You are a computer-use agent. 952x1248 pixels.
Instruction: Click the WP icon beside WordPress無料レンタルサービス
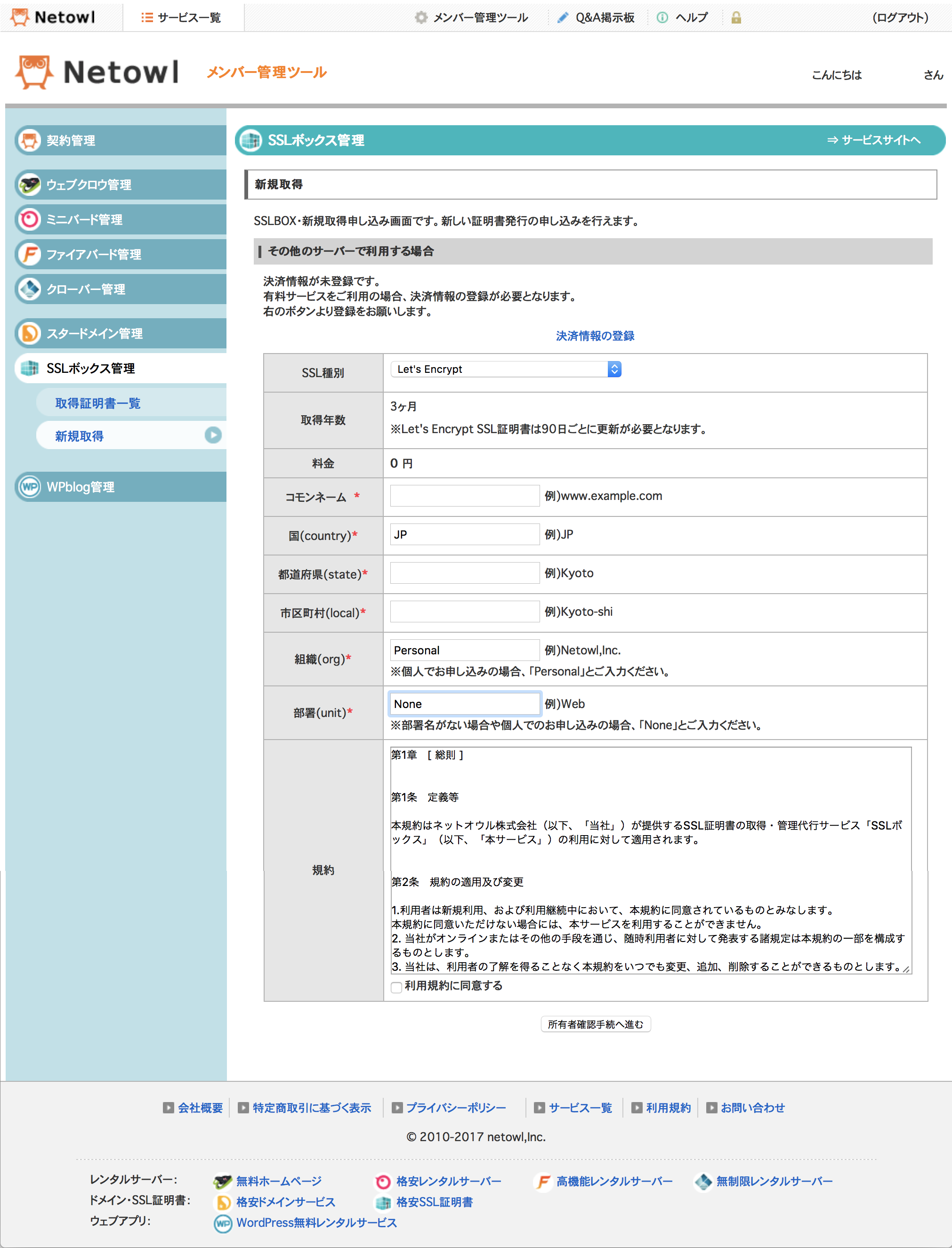pos(223,1223)
